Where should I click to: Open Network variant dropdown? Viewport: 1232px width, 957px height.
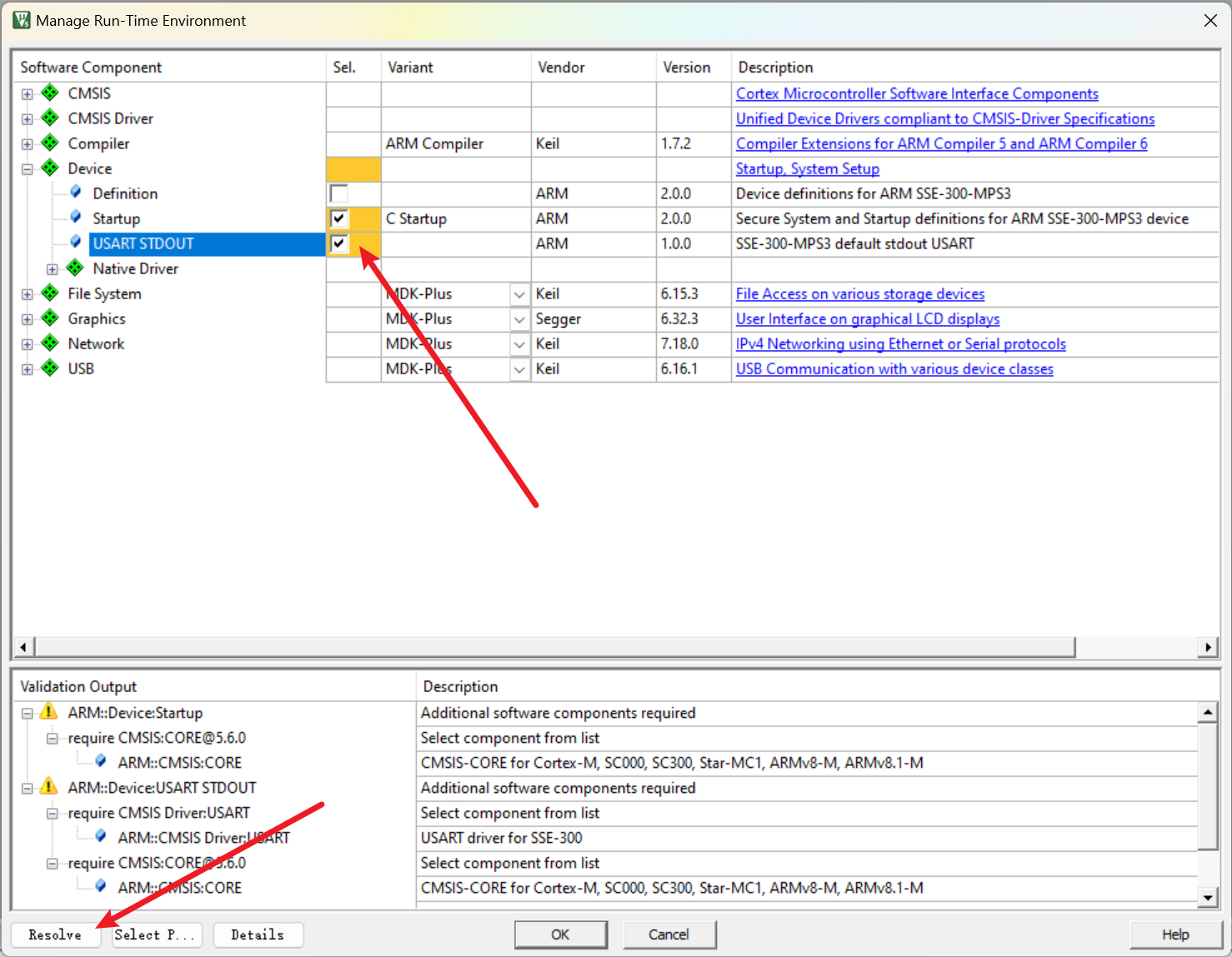pyautogui.click(x=519, y=344)
